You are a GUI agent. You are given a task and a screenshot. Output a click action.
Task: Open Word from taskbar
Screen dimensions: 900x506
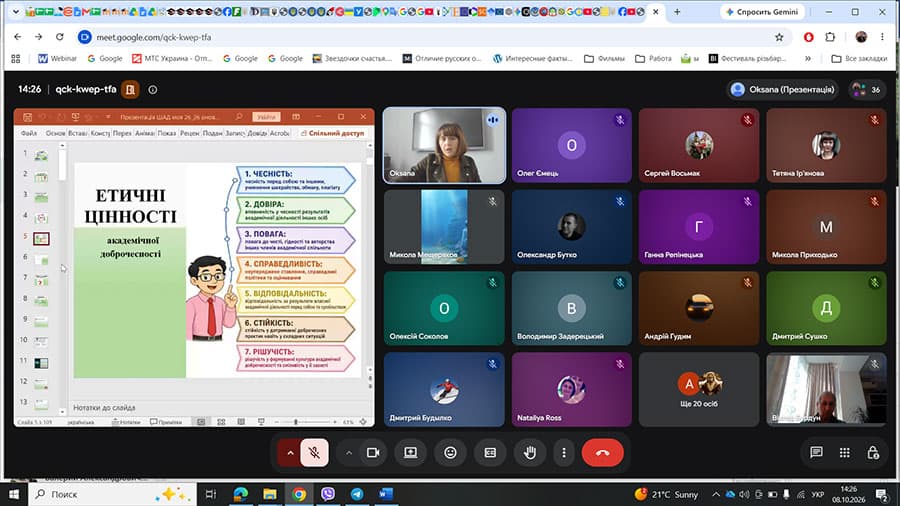(x=386, y=494)
